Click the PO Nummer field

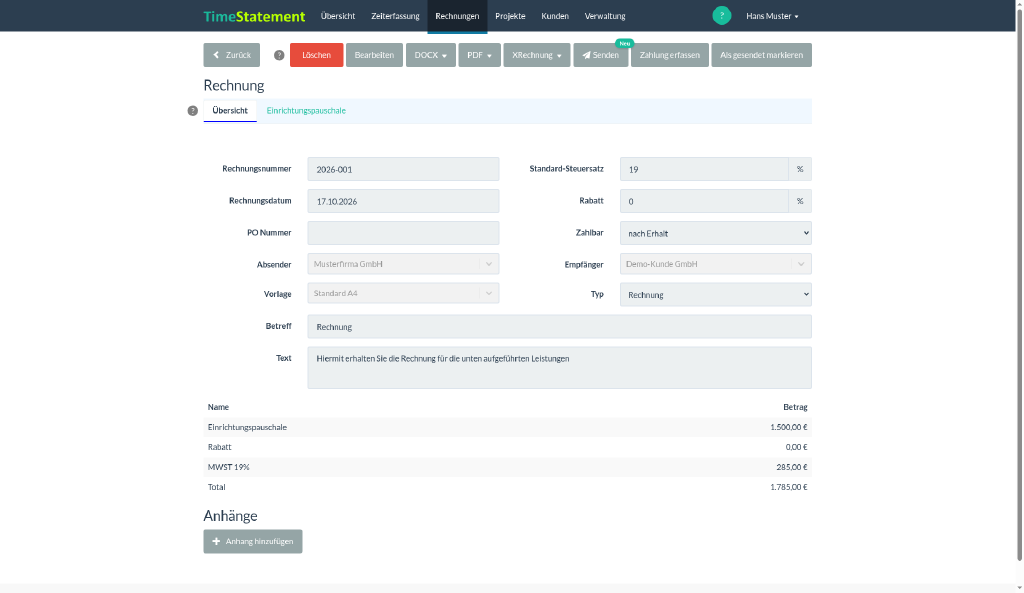[404, 233]
